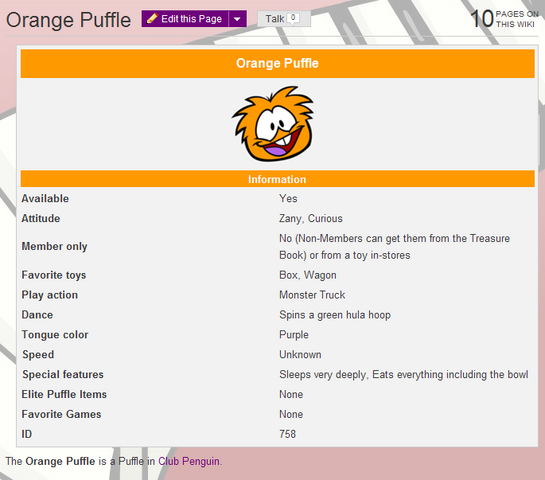
Task: Click the Treasure Book non-members text
Action: pos(394,247)
